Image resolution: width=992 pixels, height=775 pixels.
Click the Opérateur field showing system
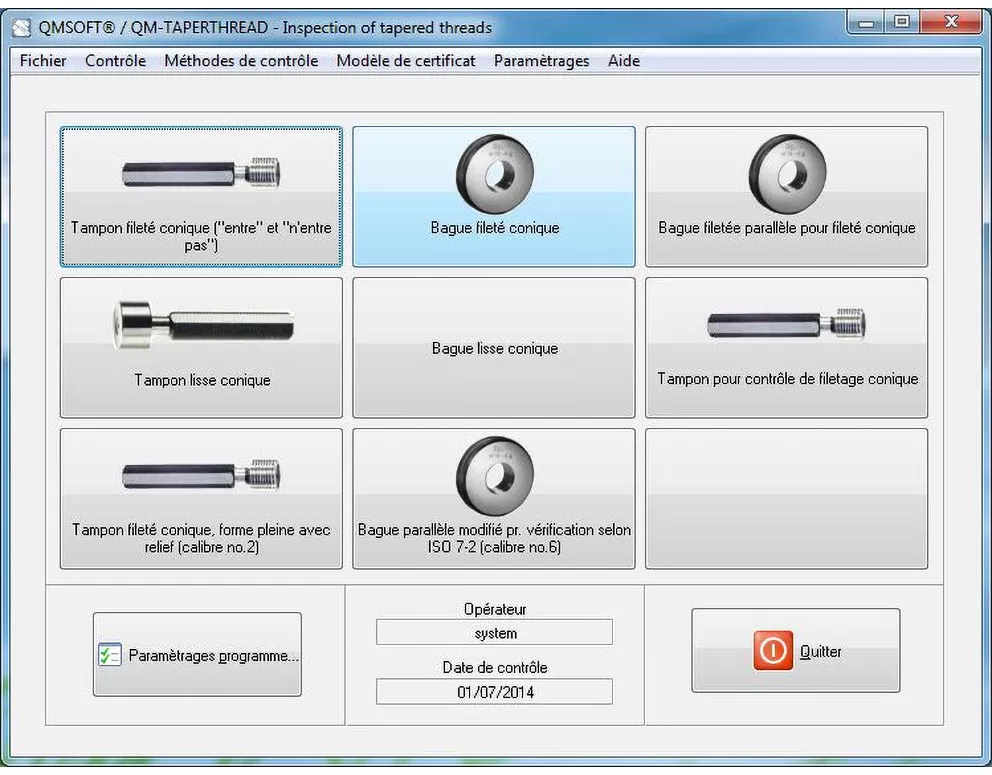[x=494, y=633]
